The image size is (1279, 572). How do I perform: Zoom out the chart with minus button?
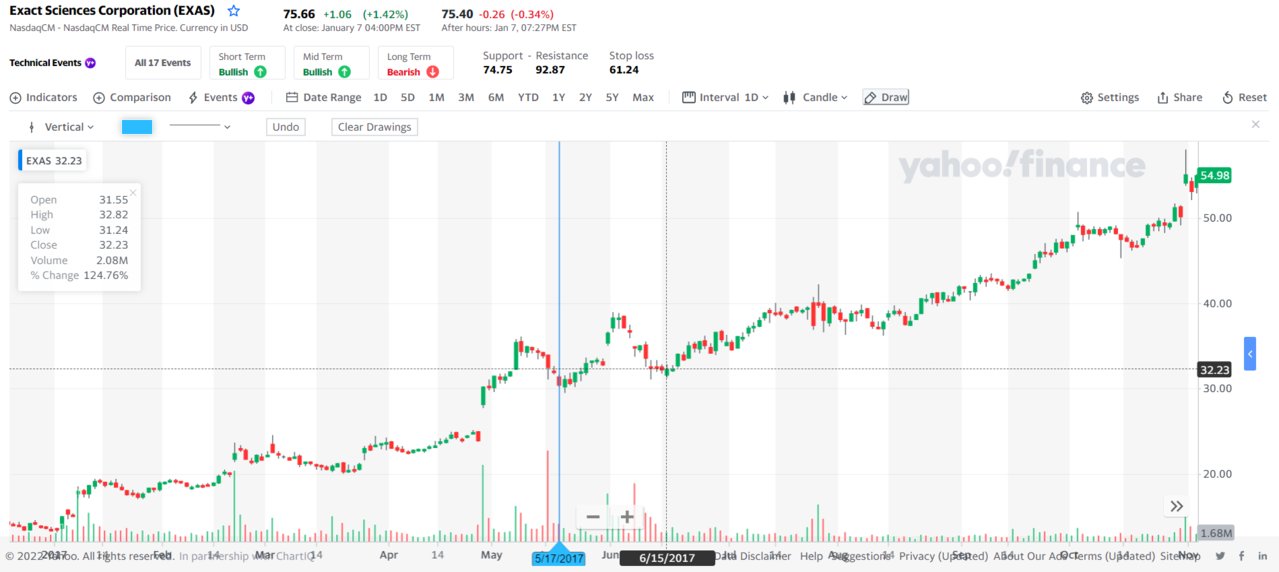593,517
